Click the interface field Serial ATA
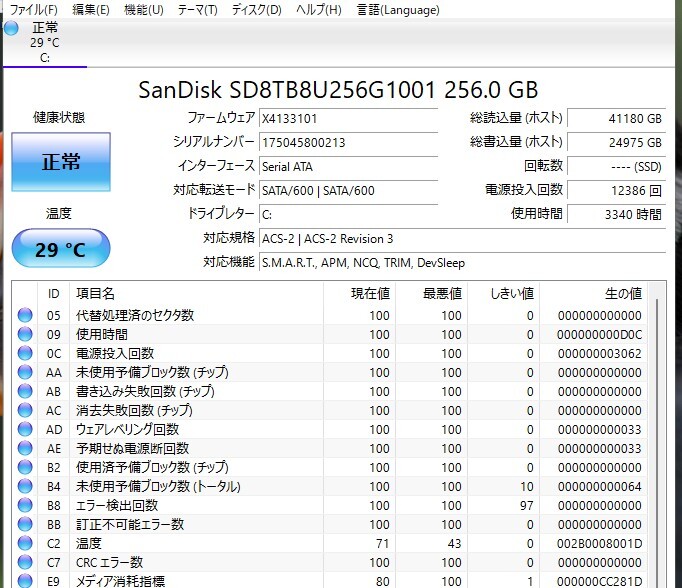 [348, 167]
